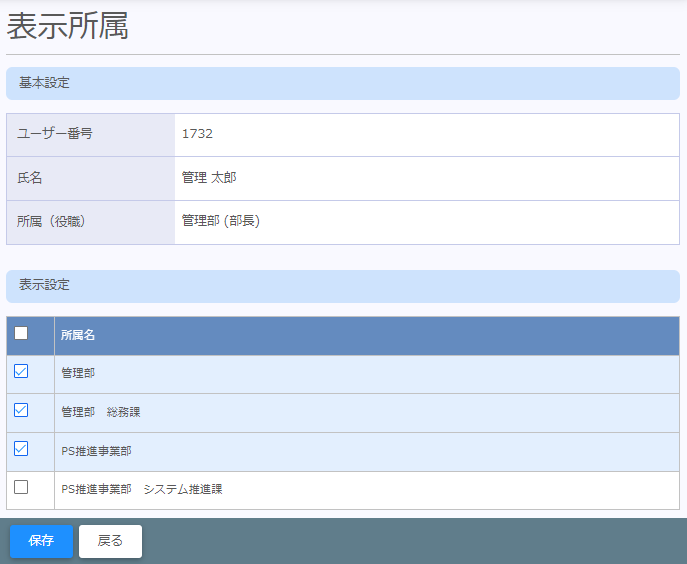Screen dimensions: 687x564
Task: Click the 所属名 column header
Action: (x=78, y=336)
